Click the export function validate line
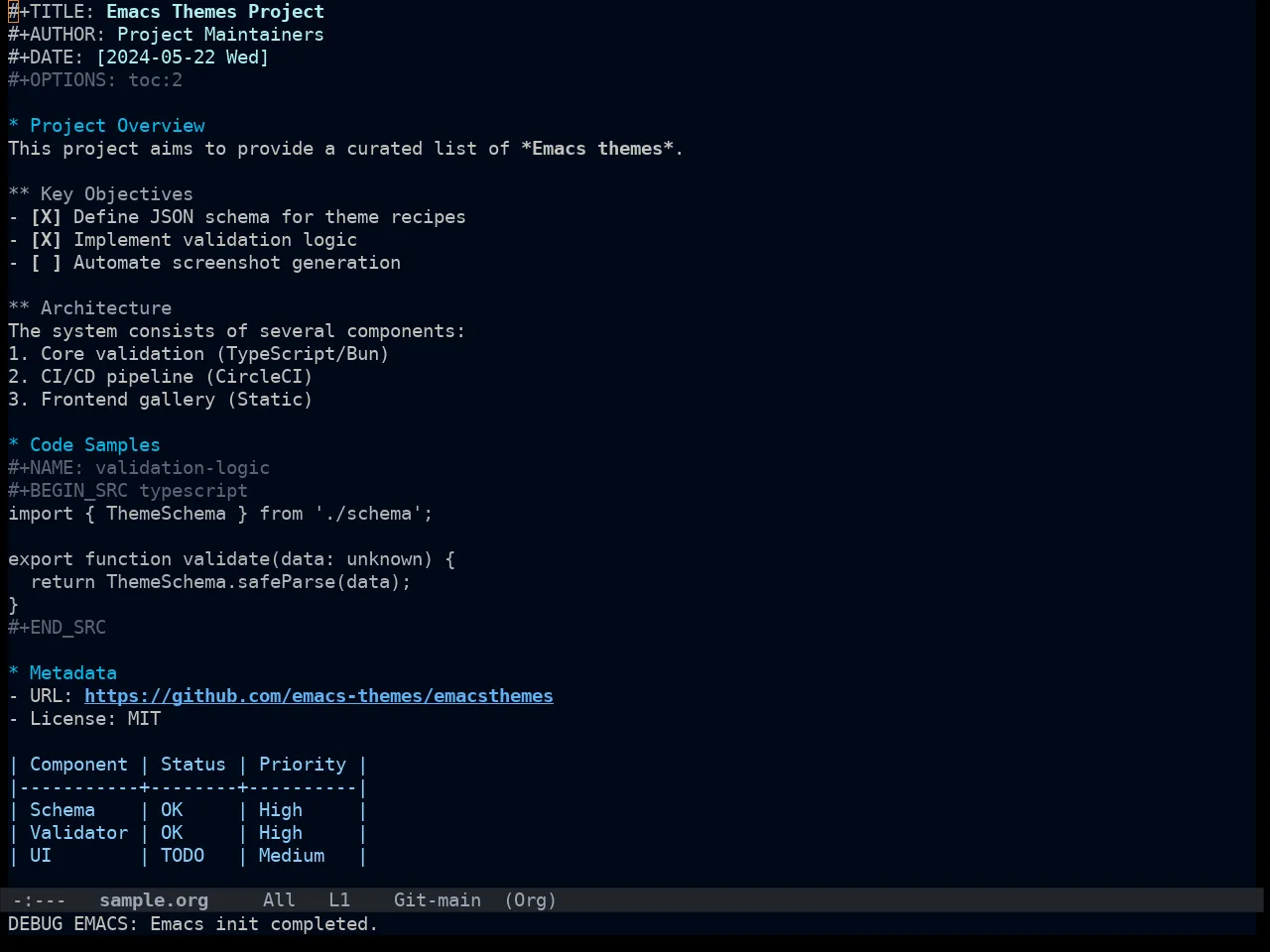Viewport: 1270px width, 952px height. (x=231, y=559)
